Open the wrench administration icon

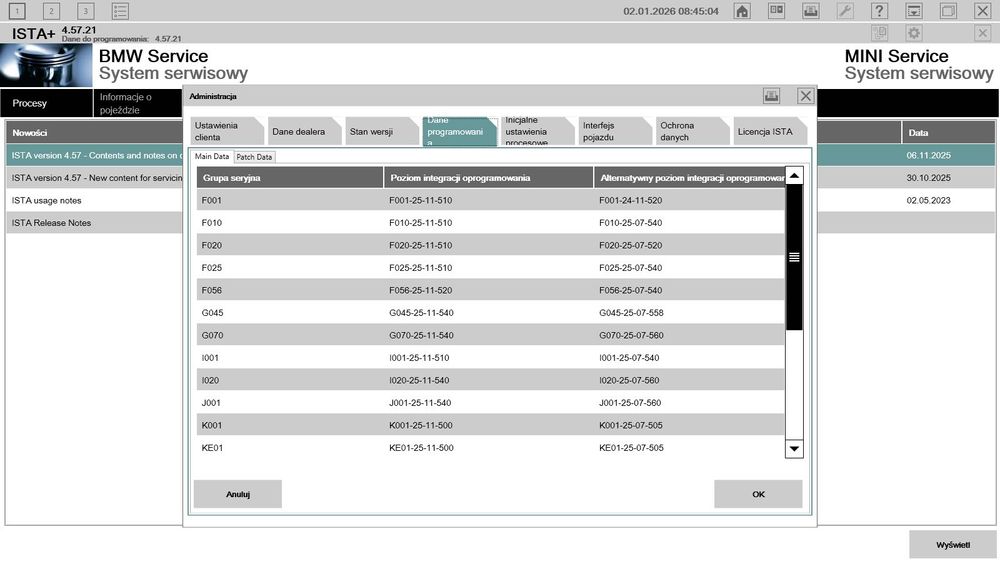pyautogui.click(x=845, y=11)
